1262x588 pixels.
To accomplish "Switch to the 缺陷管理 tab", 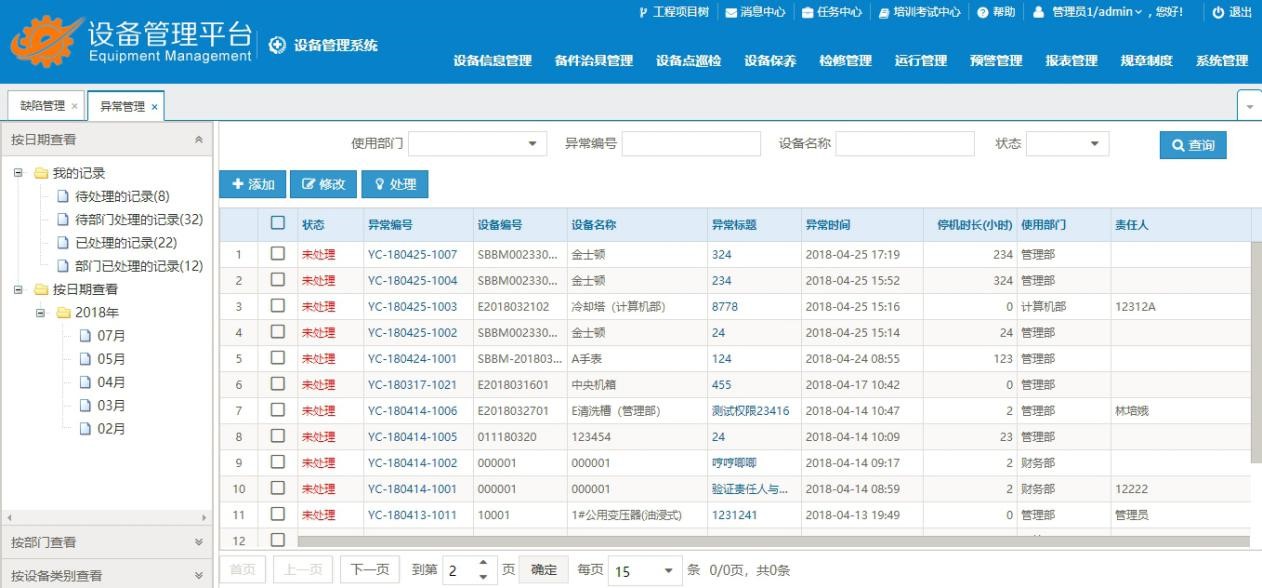I will click(x=42, y=106).
